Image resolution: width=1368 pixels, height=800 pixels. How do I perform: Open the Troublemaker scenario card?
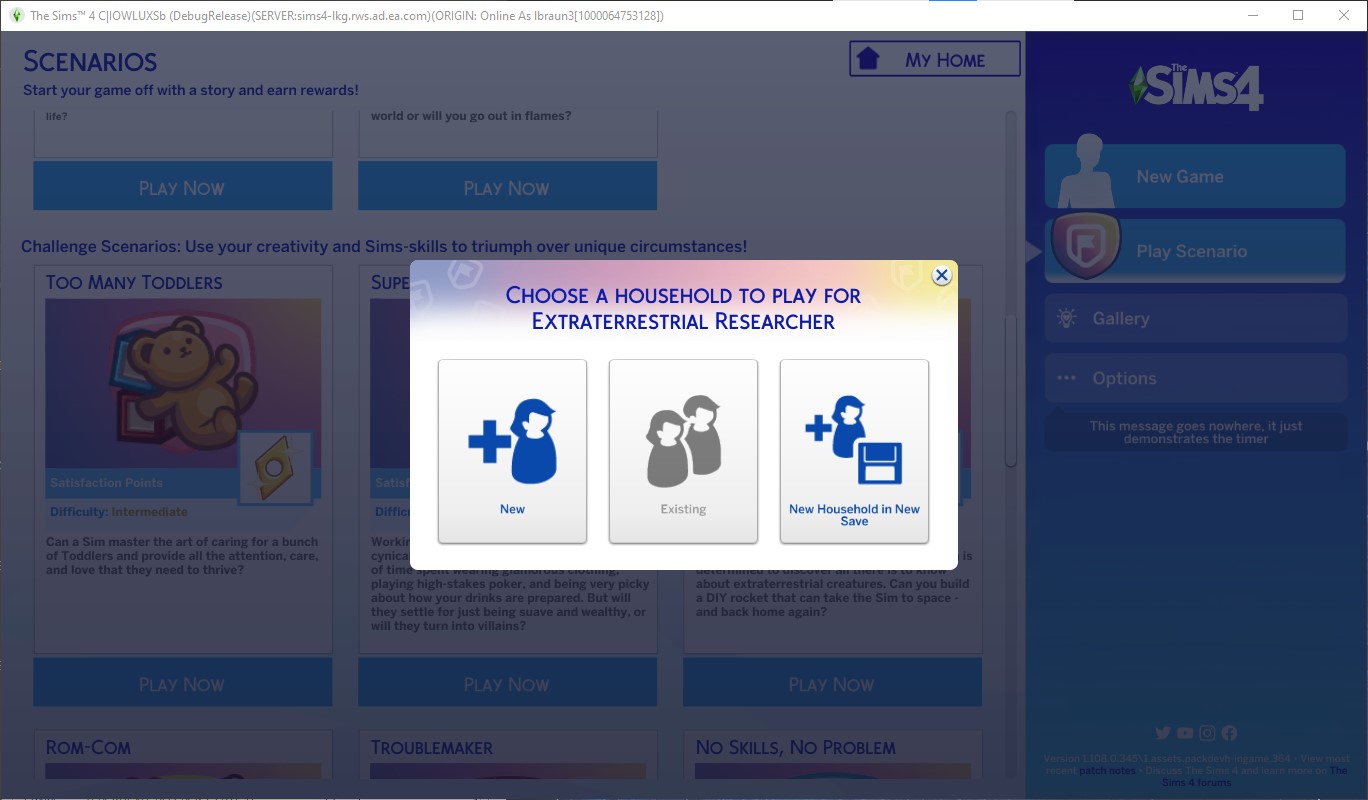[x=508, y=753]
